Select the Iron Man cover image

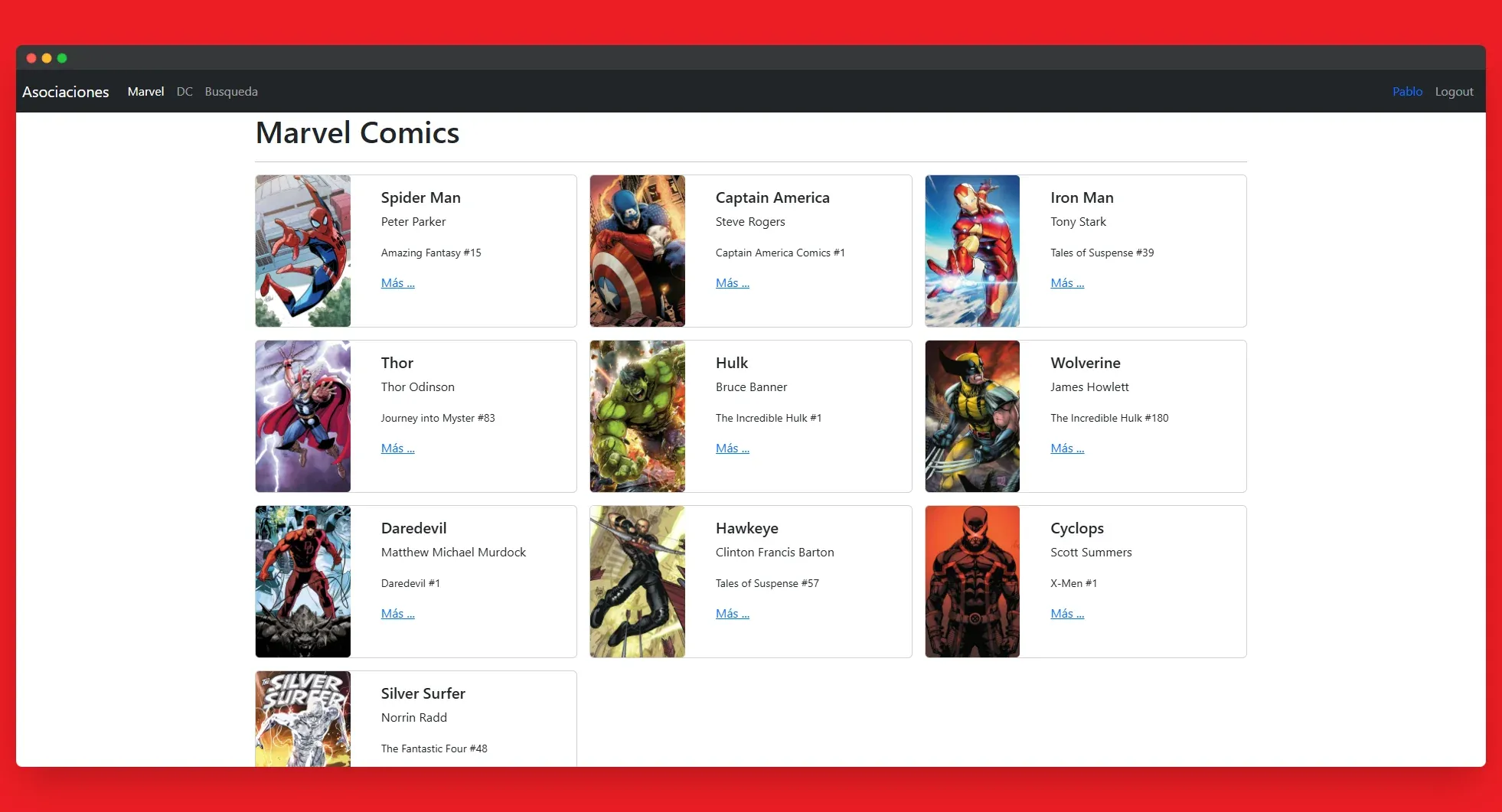972,251
